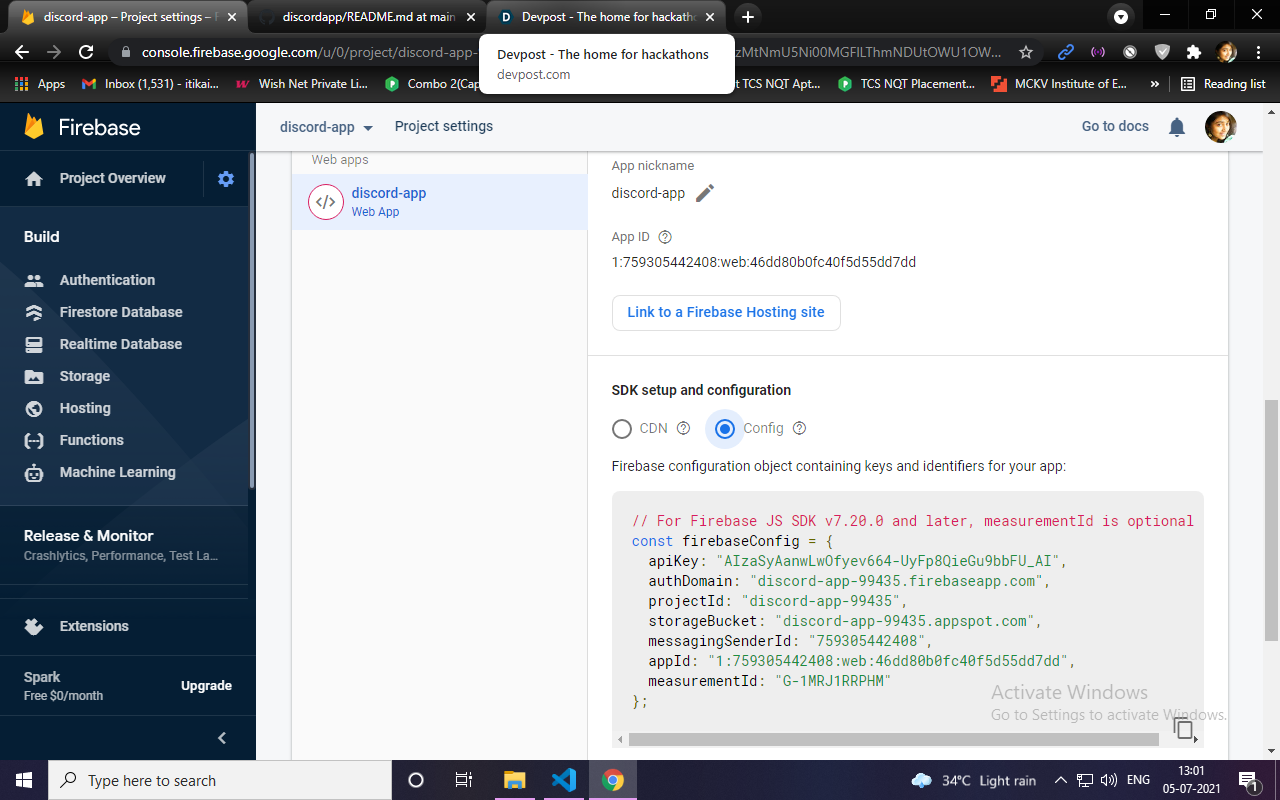The width and height of the screenshot is (1280, 800).
Task: Open Functions section
Action: click(91, 440)
